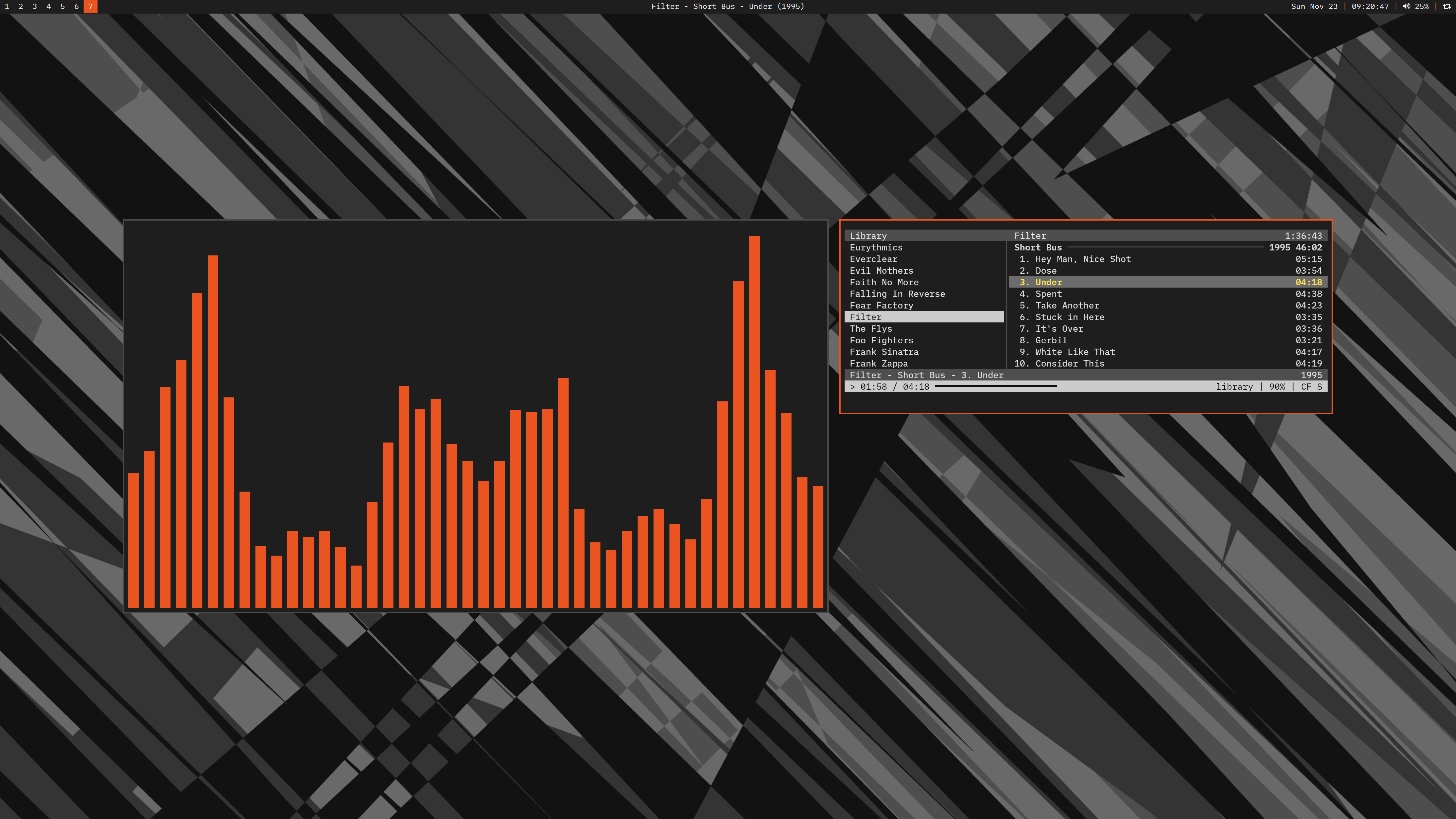1456x819 pixels.
Task: Click the Short Bus album header
Action: click(x=1038, y=247)
